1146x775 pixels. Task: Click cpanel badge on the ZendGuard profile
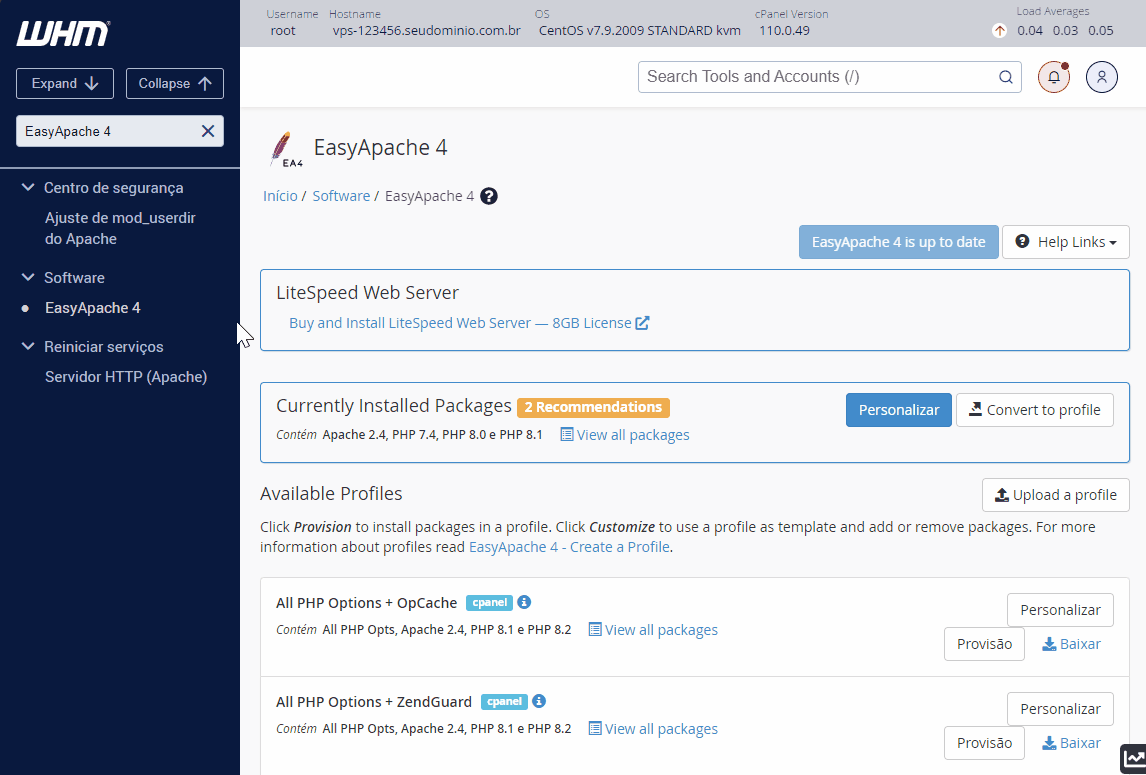pos(504,701)
